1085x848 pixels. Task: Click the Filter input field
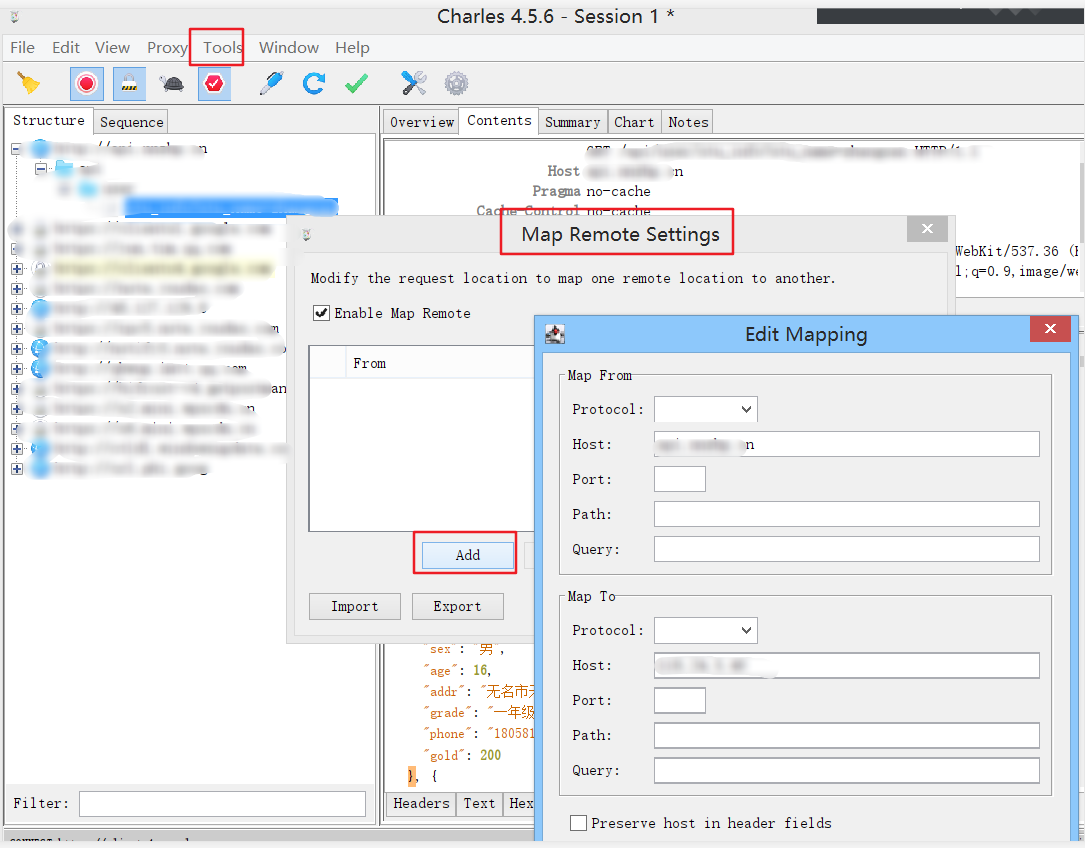pos(222,804)
